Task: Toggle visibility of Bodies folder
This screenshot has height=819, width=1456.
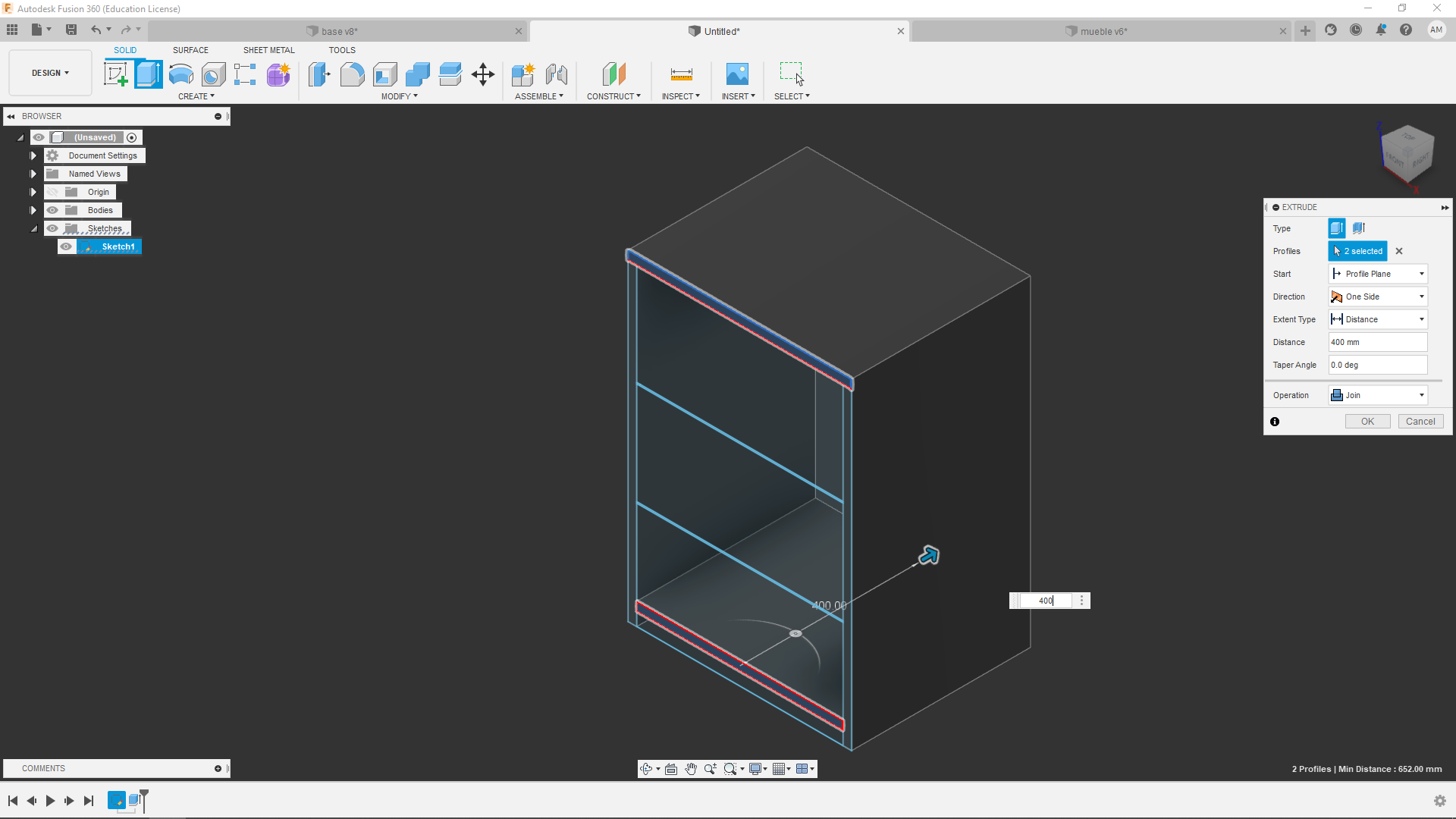Action: 51,210
